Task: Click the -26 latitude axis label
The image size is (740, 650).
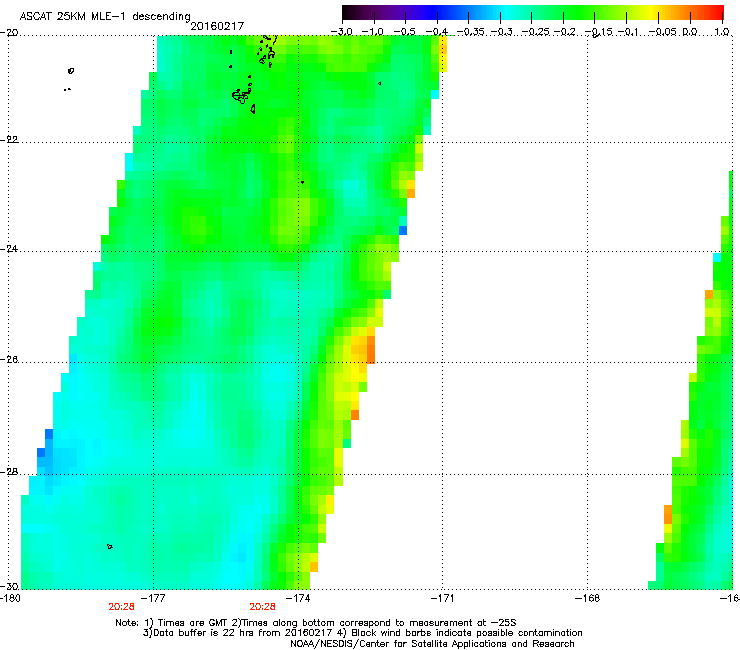Action: point(9,360)
